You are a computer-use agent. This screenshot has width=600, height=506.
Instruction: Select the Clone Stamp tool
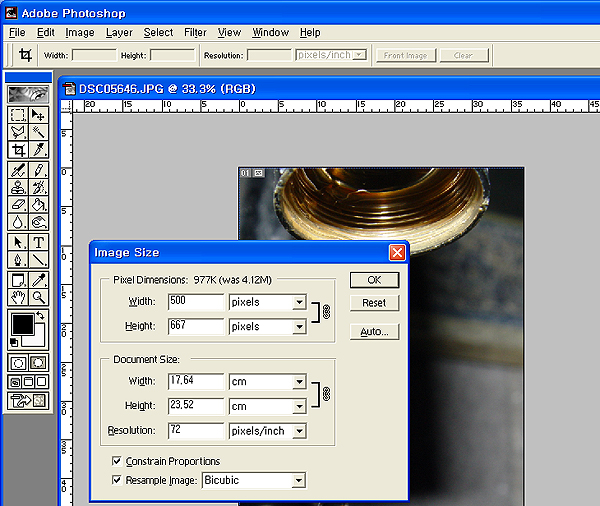click(18, 187)
